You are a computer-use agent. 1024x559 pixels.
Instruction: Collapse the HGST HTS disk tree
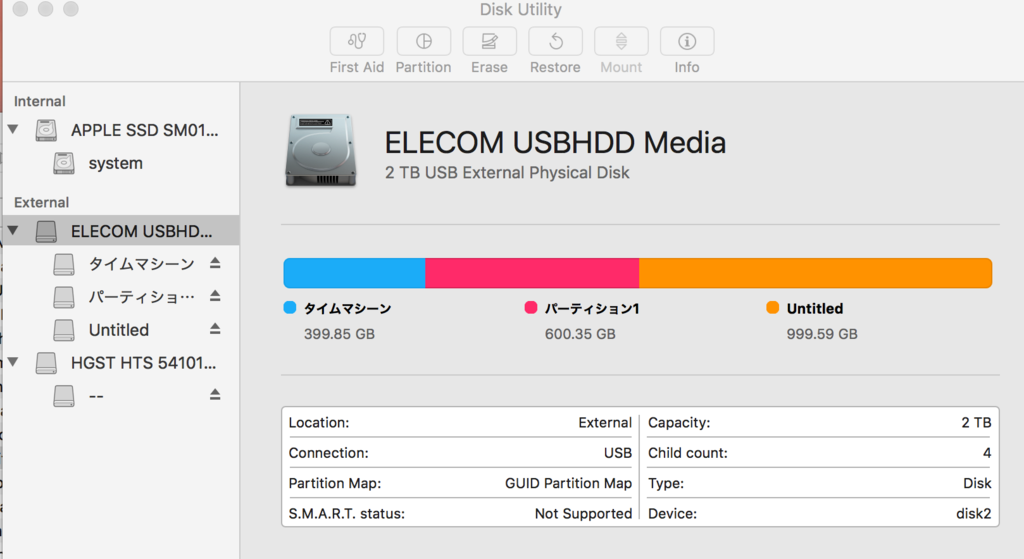tap(13, 362)
